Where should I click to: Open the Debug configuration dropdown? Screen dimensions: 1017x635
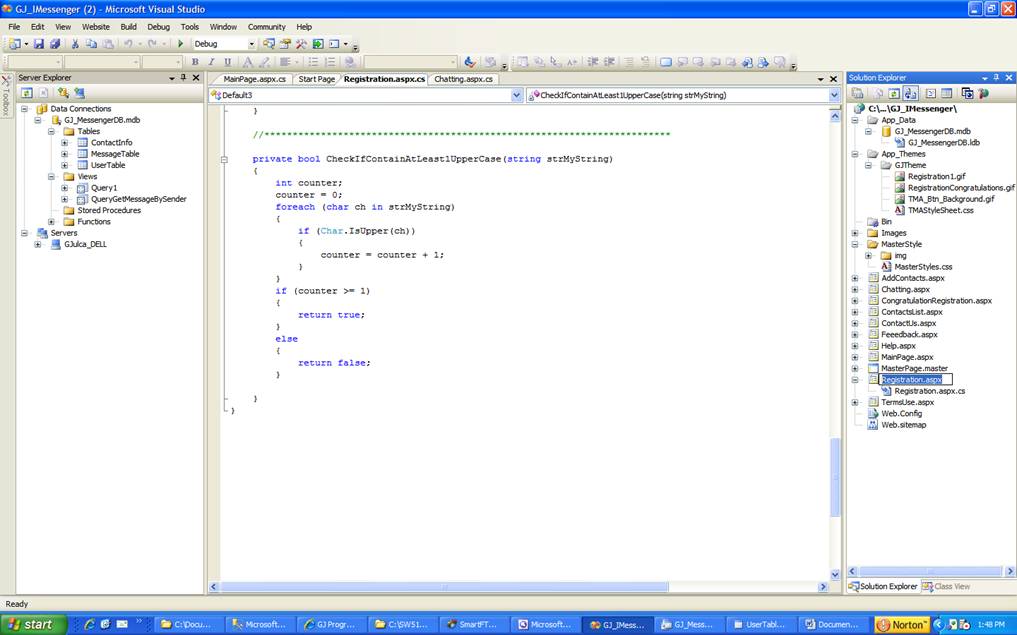point(252,44)
